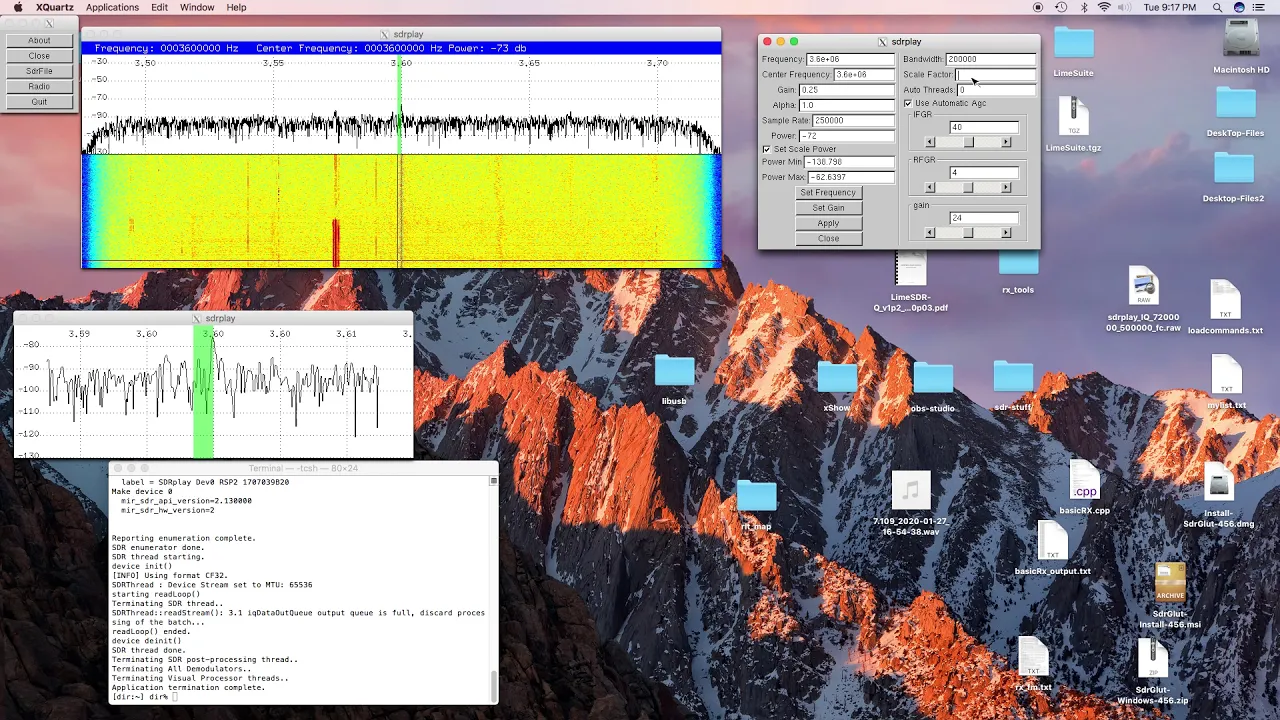Open Siri from the menu bar

coord(1240,7)
